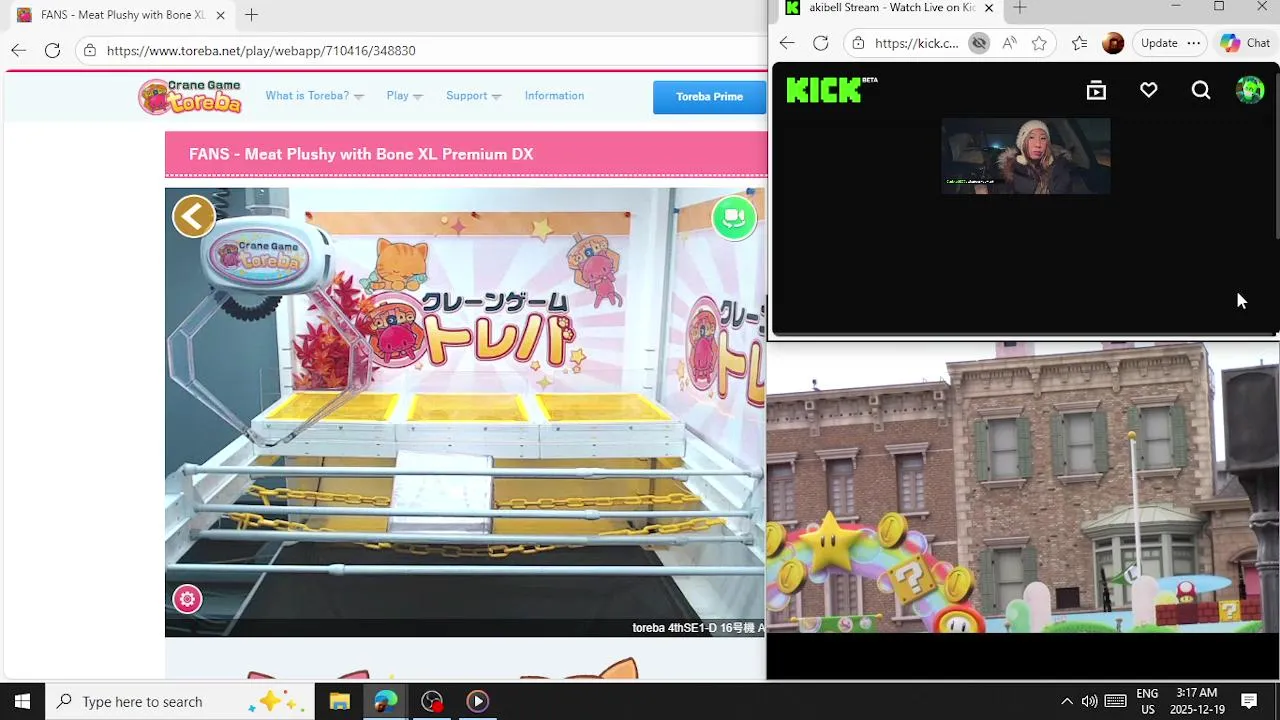The image size is (1280, 720).
Task: Open the Edge profile avatar
Action: [x=1113, y=43]
